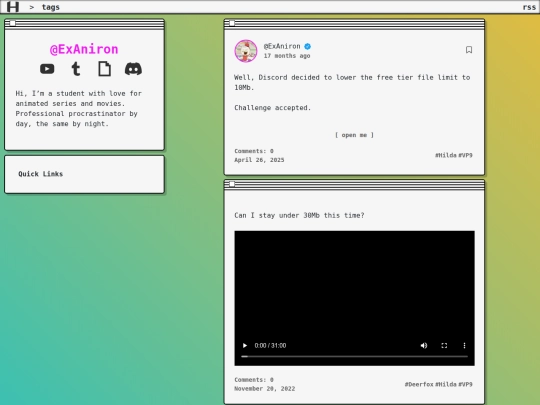
Task: Click the 0:00 / 31:00 time display
Action: point(270,345)
